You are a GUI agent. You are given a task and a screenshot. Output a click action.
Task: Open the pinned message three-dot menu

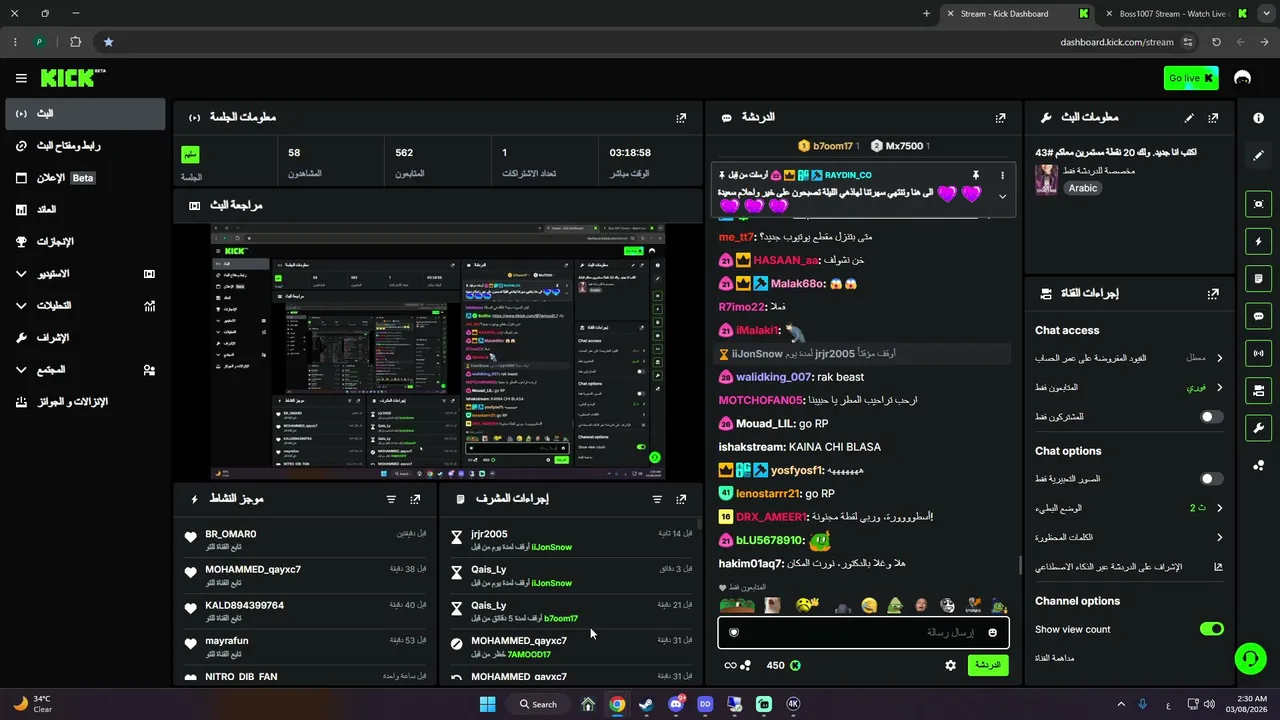(1002, 175)
